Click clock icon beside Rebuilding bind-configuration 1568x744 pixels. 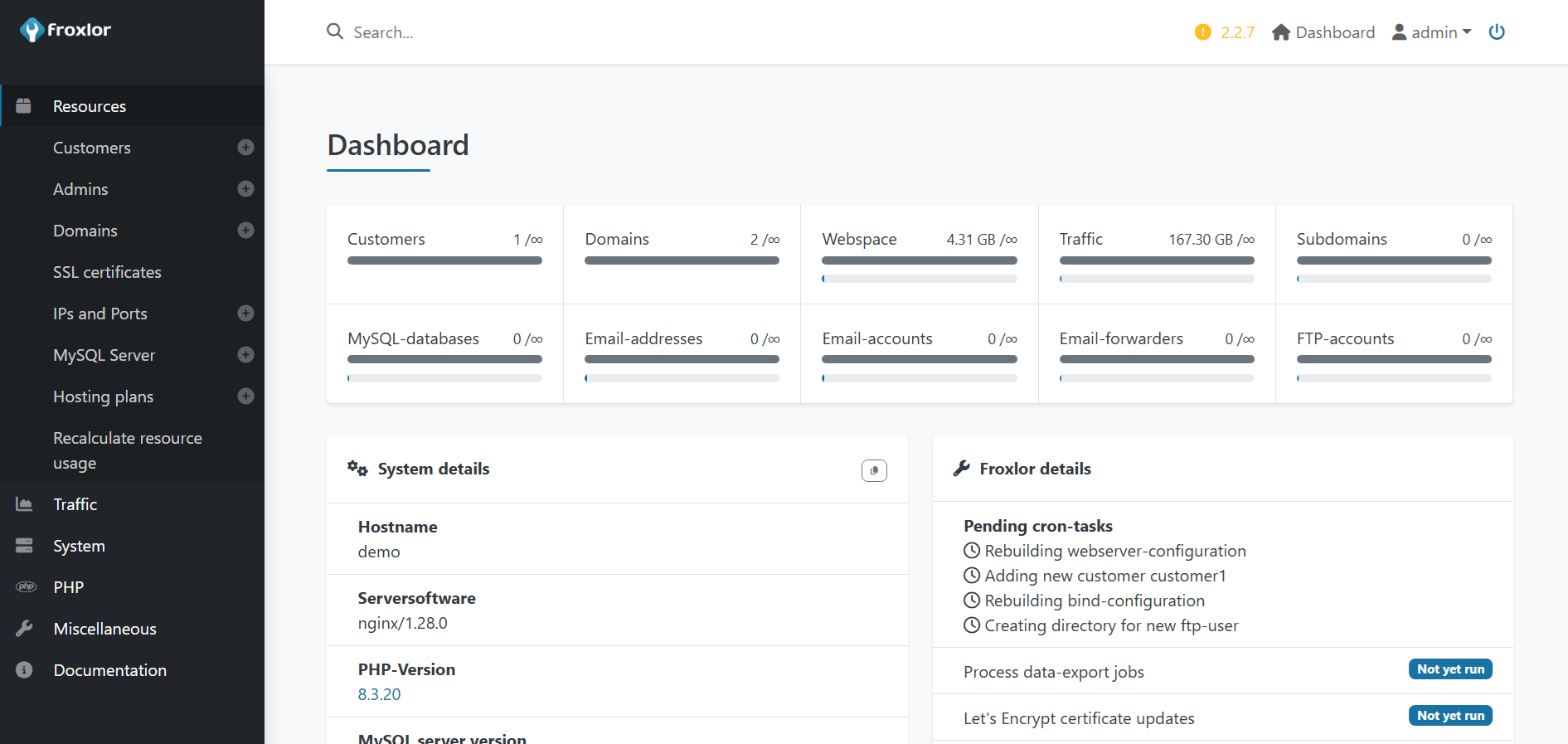click(972, 601)
